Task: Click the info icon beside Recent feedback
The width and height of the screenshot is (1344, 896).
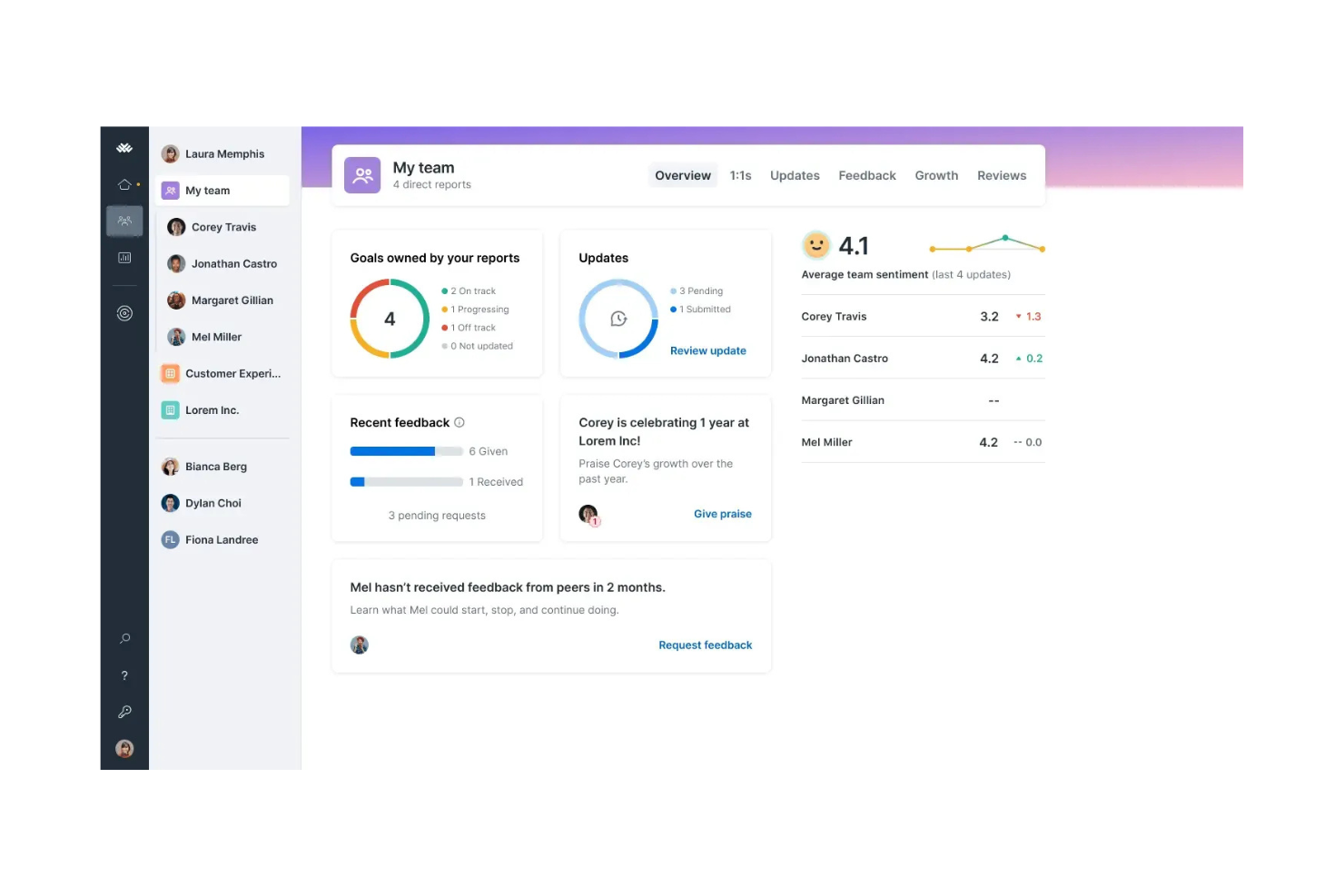Action: [x=460, y=422]
